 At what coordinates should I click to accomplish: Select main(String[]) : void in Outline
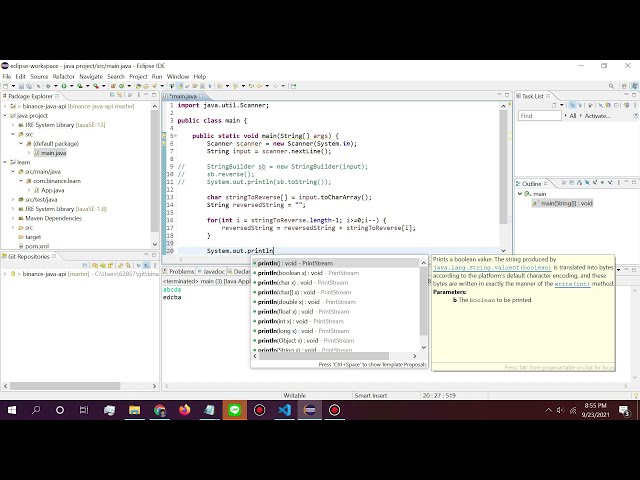pos(562,203)
